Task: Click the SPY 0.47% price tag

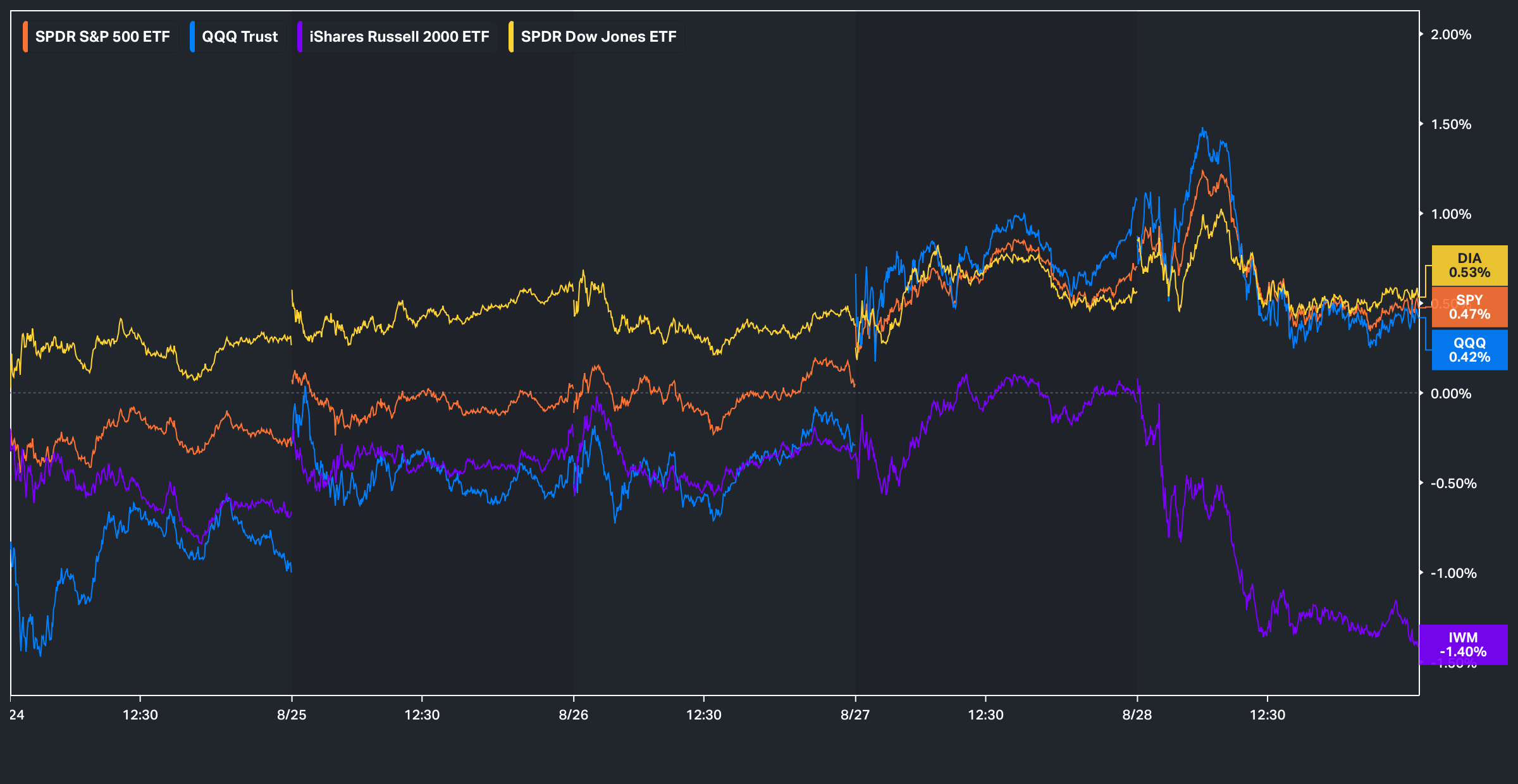Action: [x=1469, y=307]
